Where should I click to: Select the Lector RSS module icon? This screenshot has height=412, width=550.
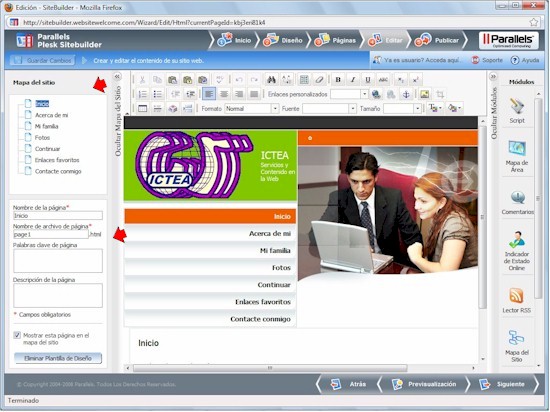coord(516,300)
